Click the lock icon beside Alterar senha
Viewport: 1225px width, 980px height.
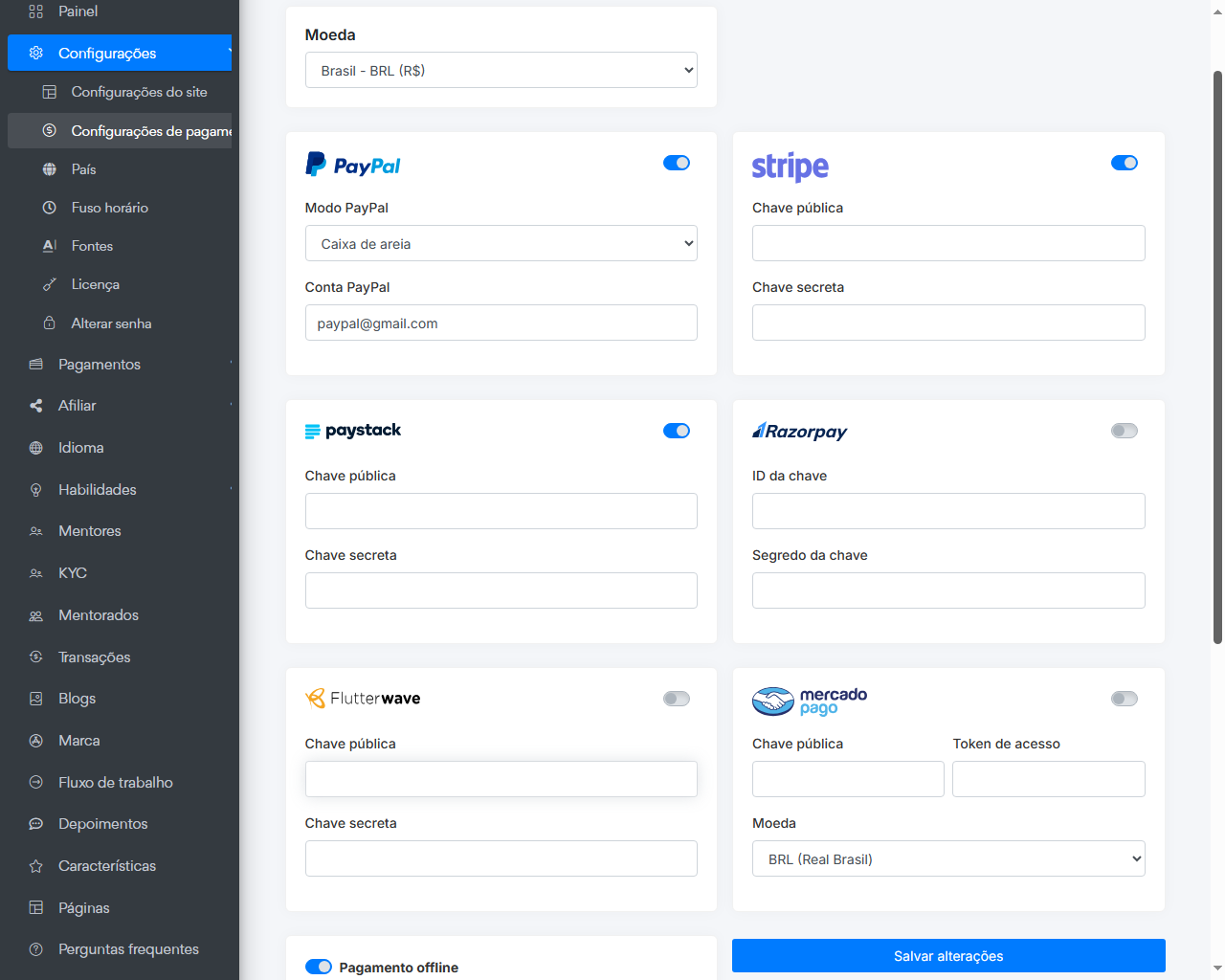[x=50, y=323]
